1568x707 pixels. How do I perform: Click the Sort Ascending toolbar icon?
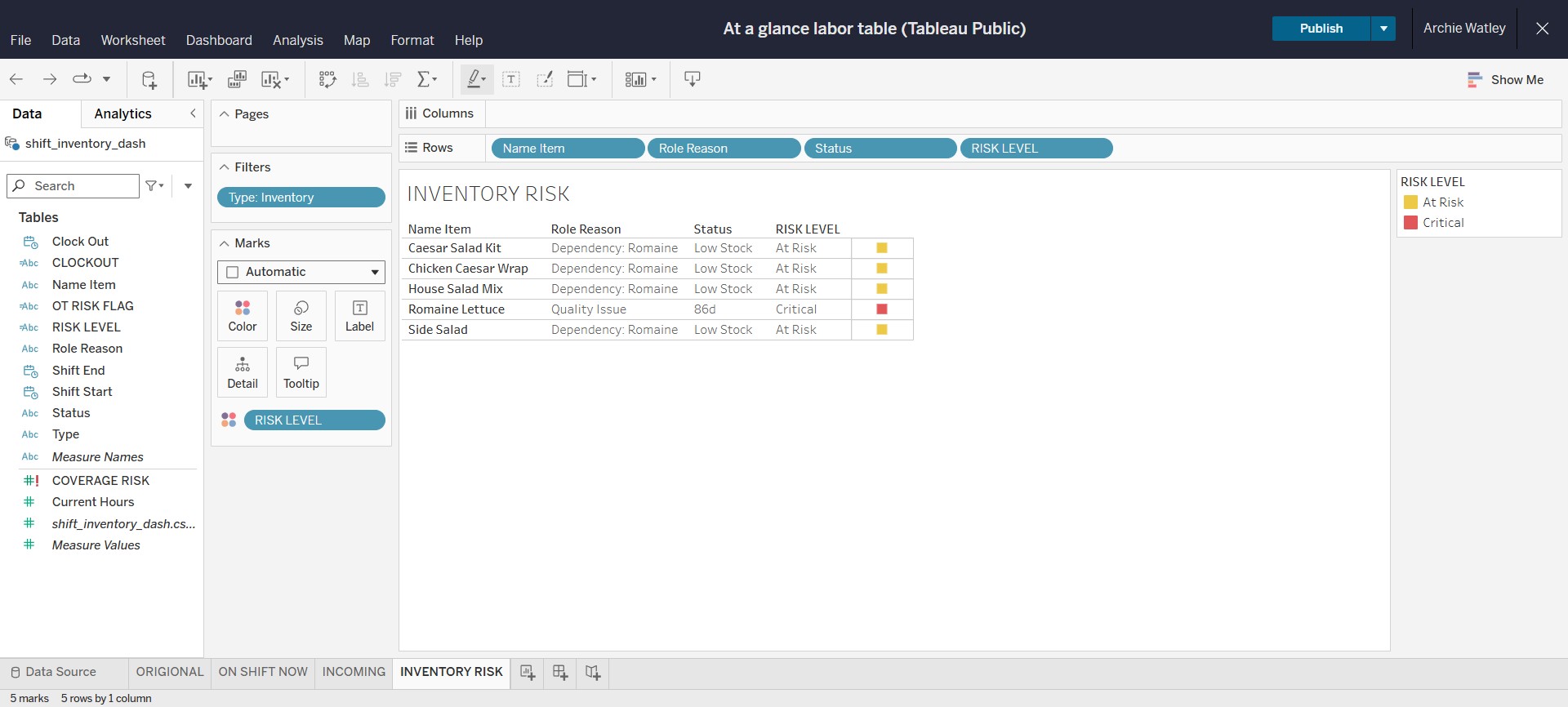tap(359, 79)
